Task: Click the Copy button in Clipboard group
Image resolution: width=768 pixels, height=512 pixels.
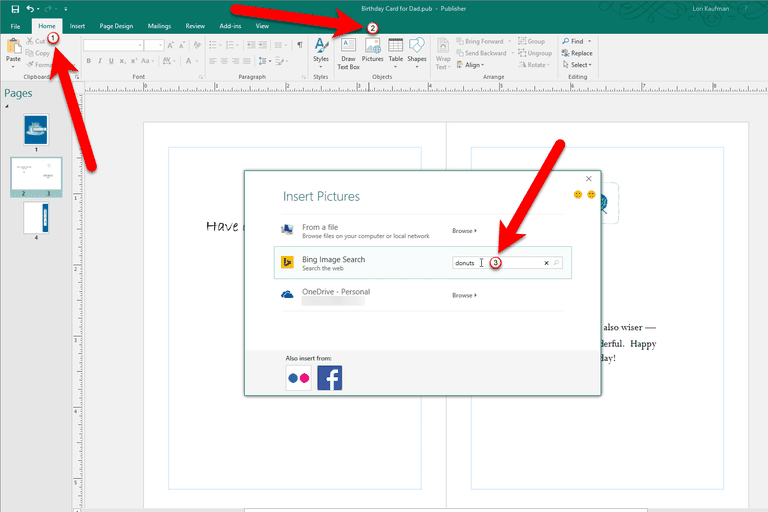Action: click(38, 53)
